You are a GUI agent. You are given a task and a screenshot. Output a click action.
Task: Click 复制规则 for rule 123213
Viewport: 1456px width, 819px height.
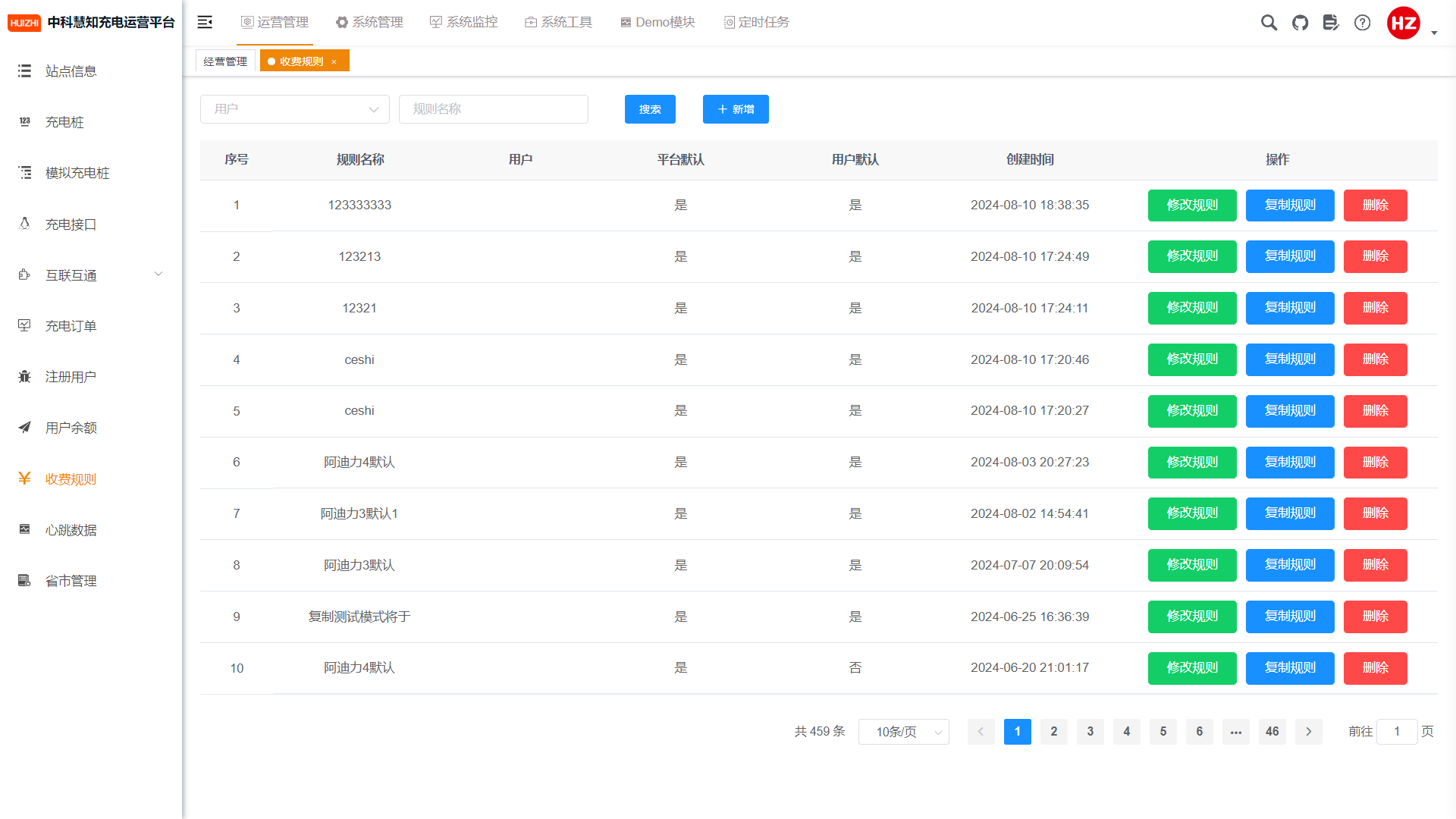(x=1290, y=256)
